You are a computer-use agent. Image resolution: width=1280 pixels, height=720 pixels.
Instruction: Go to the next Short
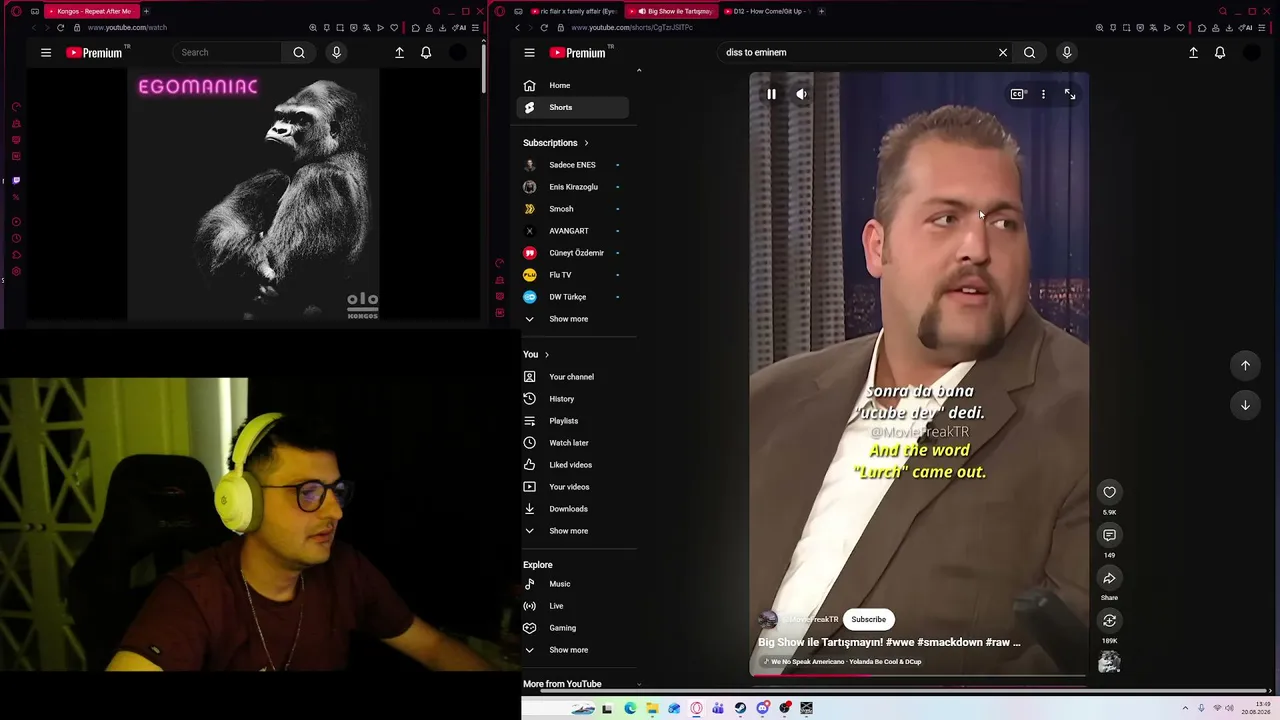point(1245,405)
